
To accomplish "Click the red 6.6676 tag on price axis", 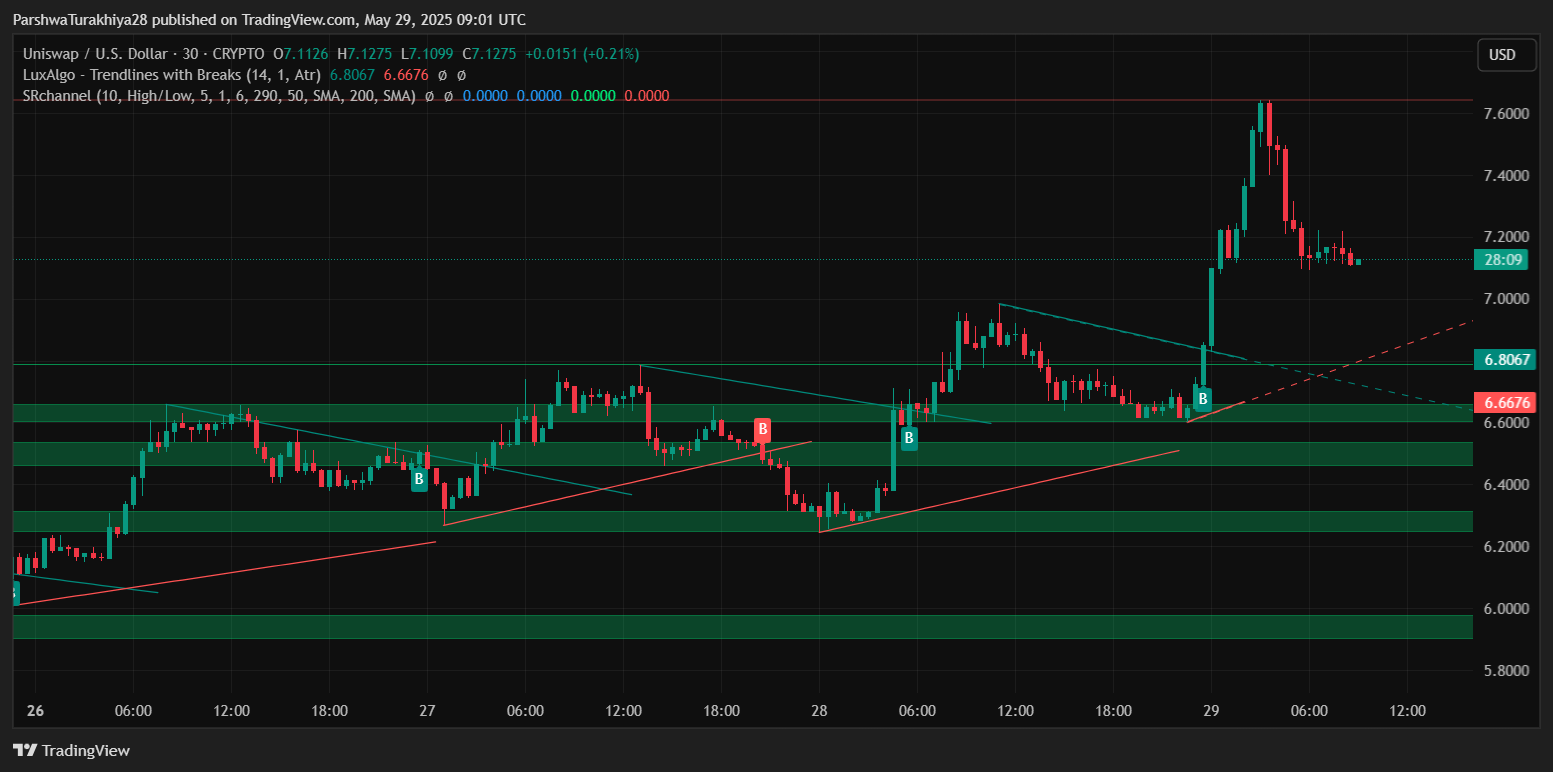I will [x=1503, y=402].
